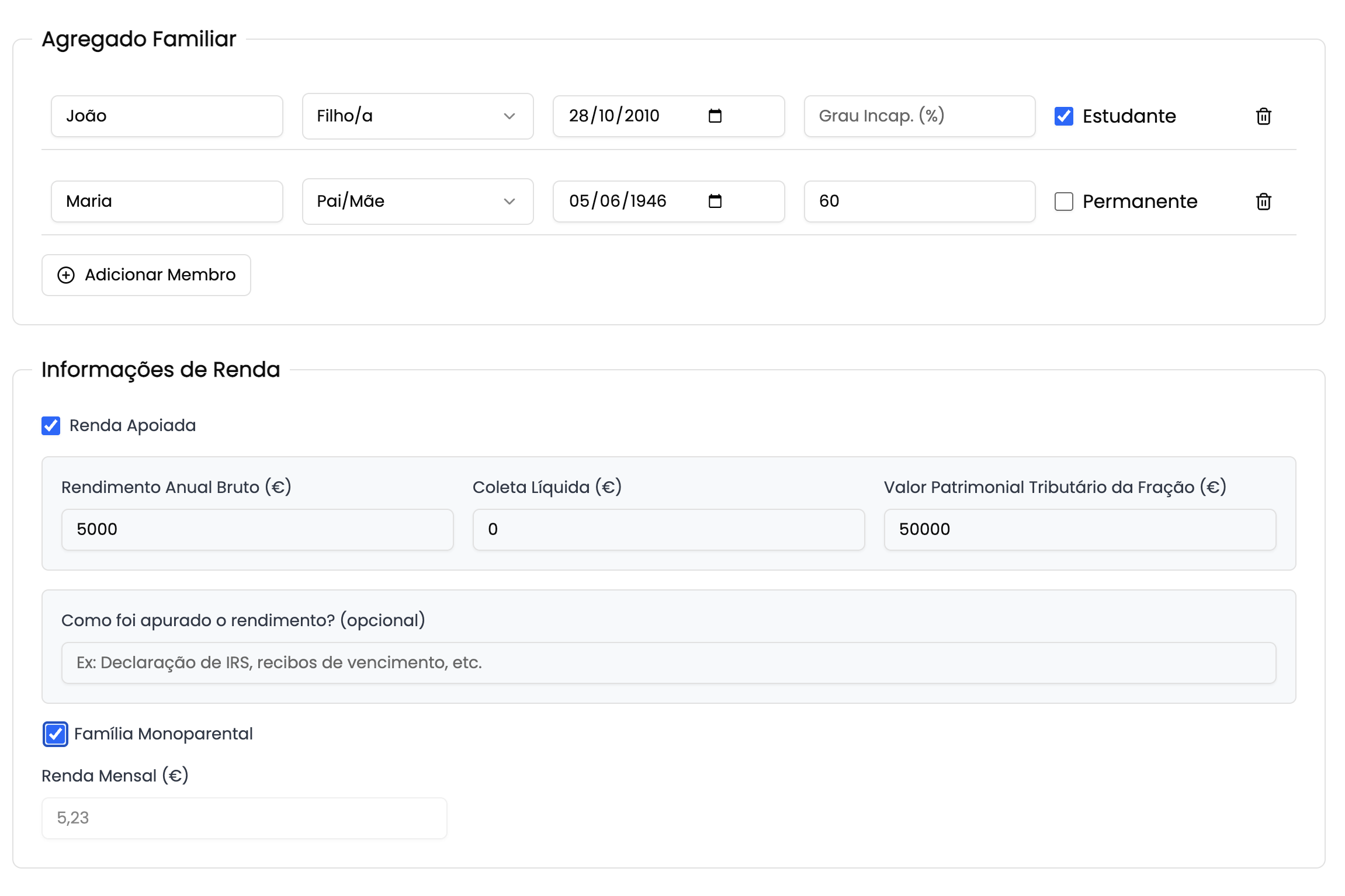The width and height of the screenshot is (1345, 896).
Task: Open calendar picker for Maria's birthdate
Action: 715,201
